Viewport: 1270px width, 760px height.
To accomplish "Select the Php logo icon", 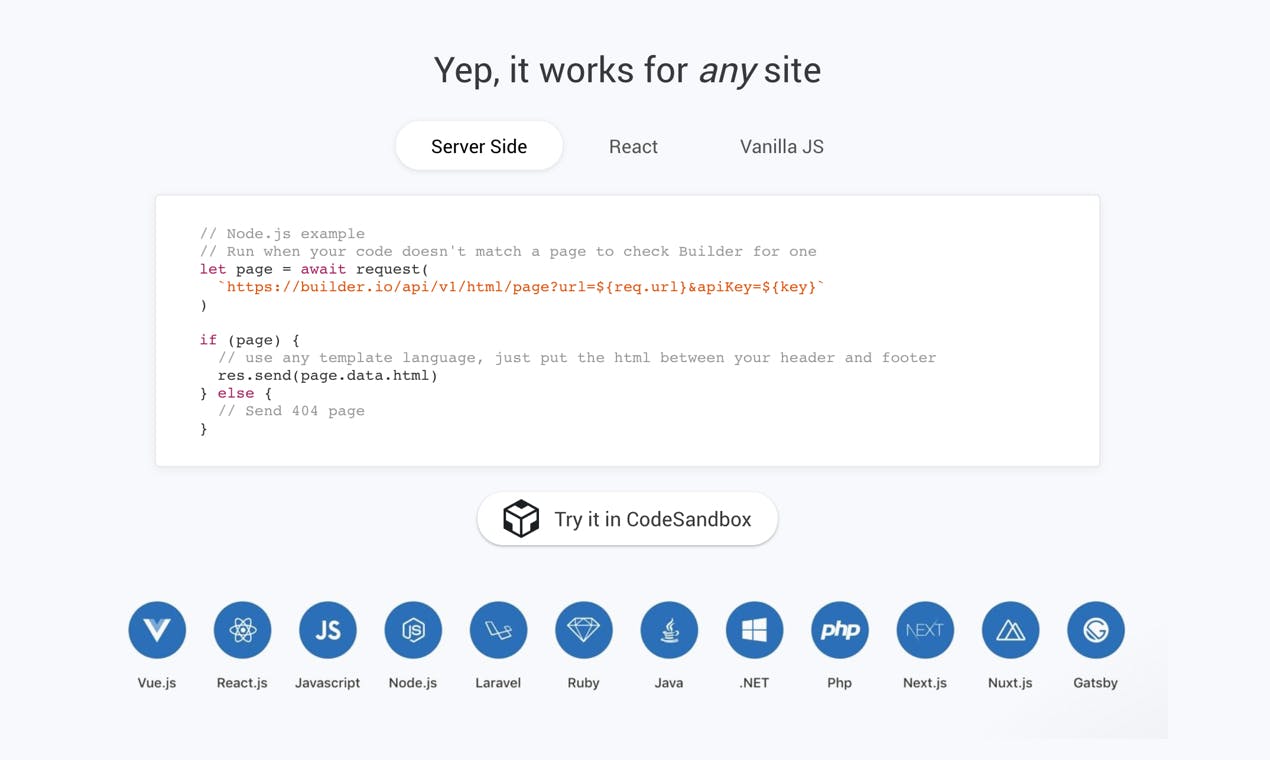I will coord(840,630).
